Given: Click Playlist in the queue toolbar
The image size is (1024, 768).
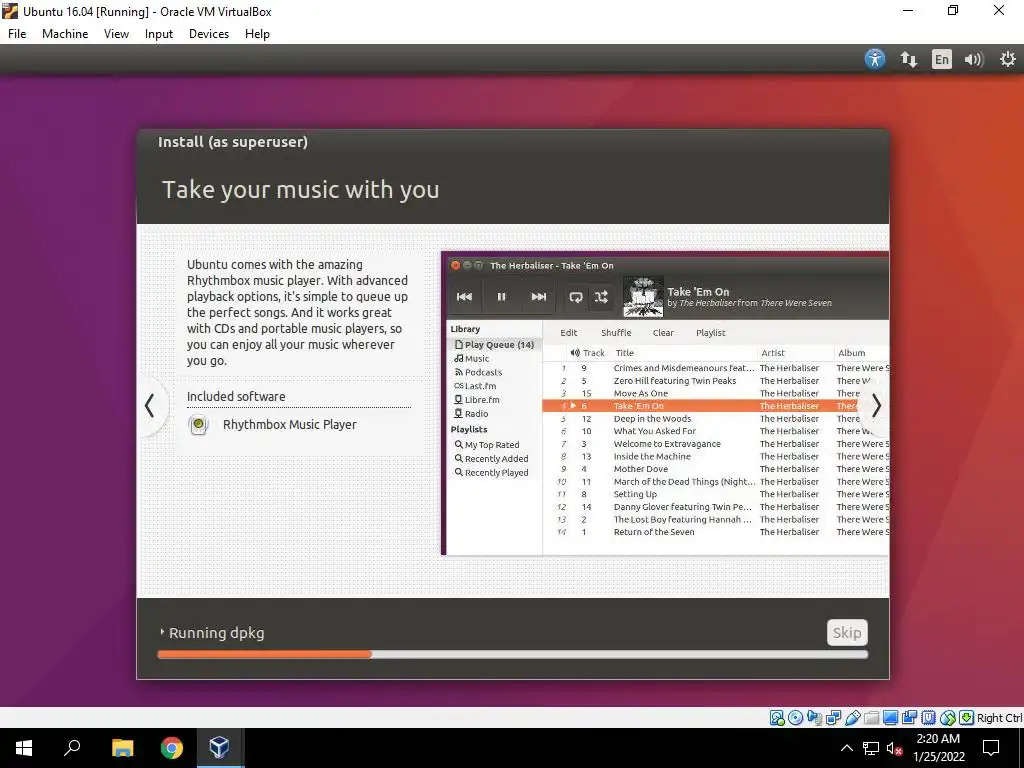Looking at the screenshot, I should 711,332.
